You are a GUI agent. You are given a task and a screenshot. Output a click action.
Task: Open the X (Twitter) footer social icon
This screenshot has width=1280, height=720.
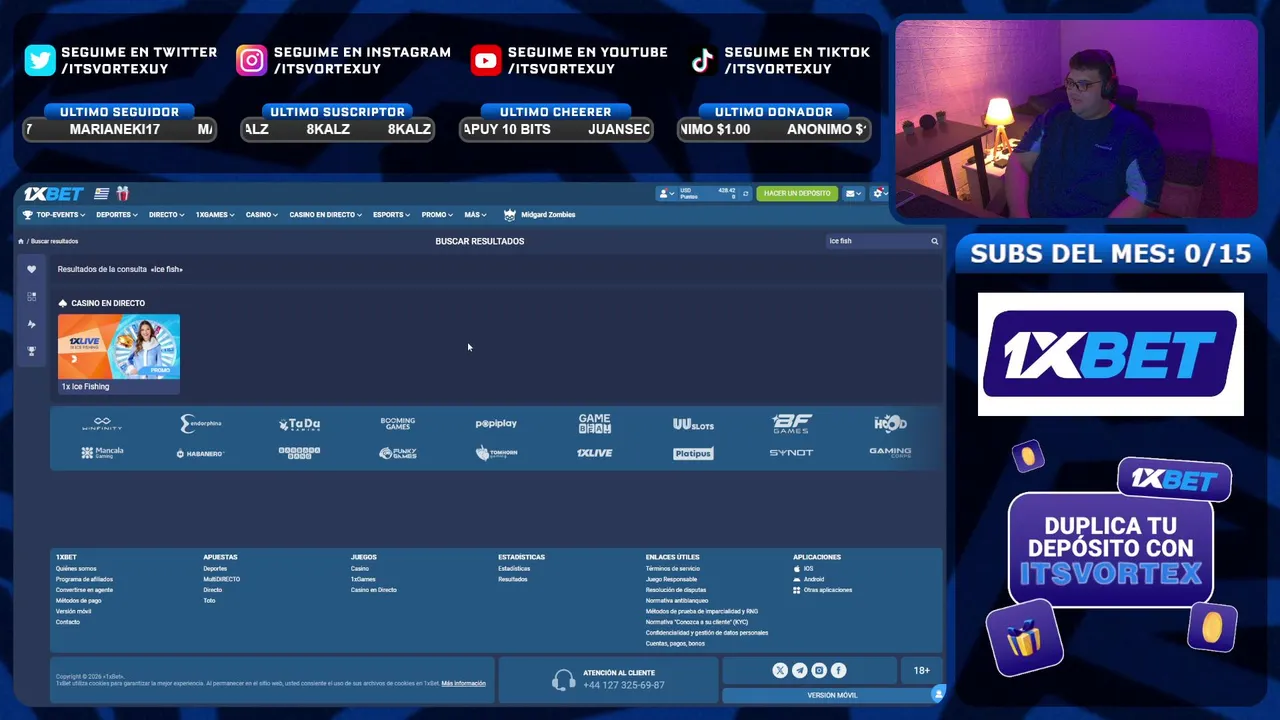(x=780, y=671)
